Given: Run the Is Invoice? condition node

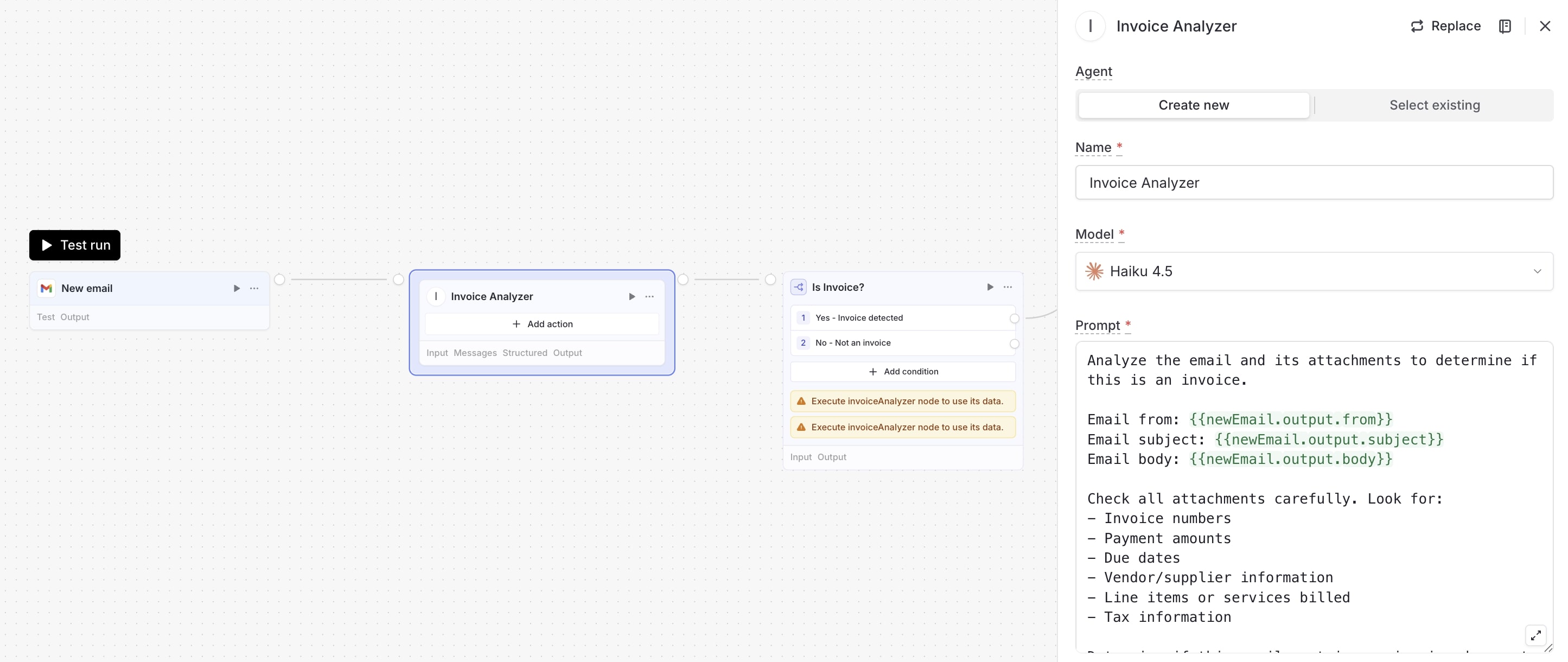Looking at the screenshot, I should pyautogui.click(x=990, y=287).
